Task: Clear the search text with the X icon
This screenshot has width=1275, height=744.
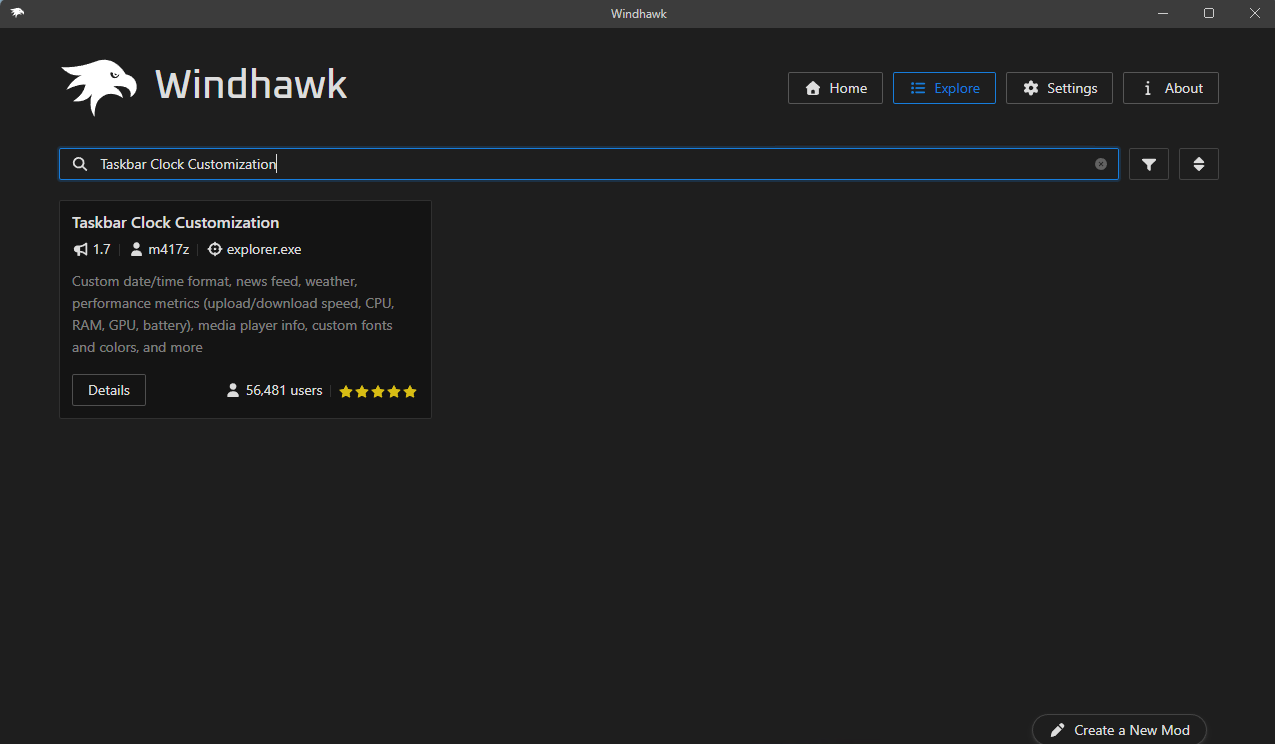Action: (x=1100, y=164)
